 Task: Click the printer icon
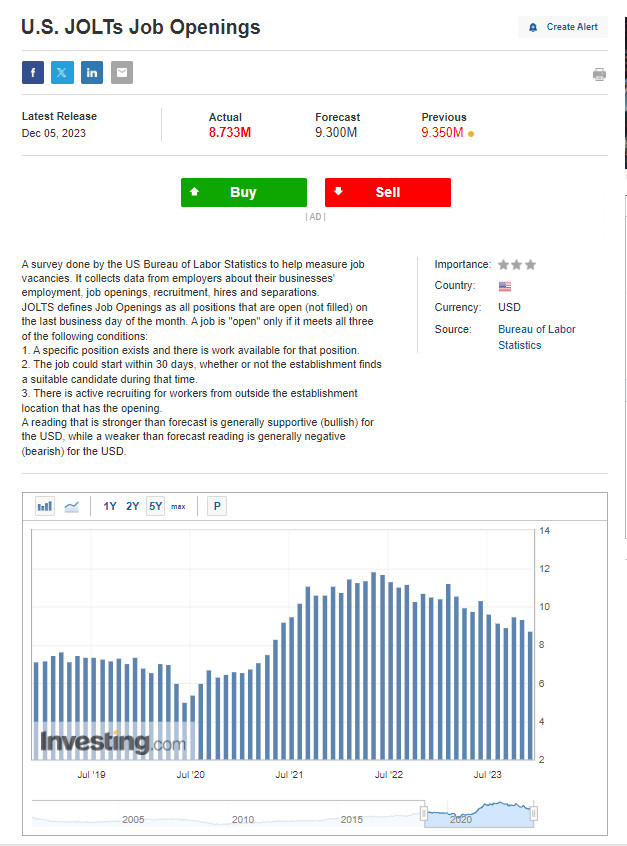599,74
